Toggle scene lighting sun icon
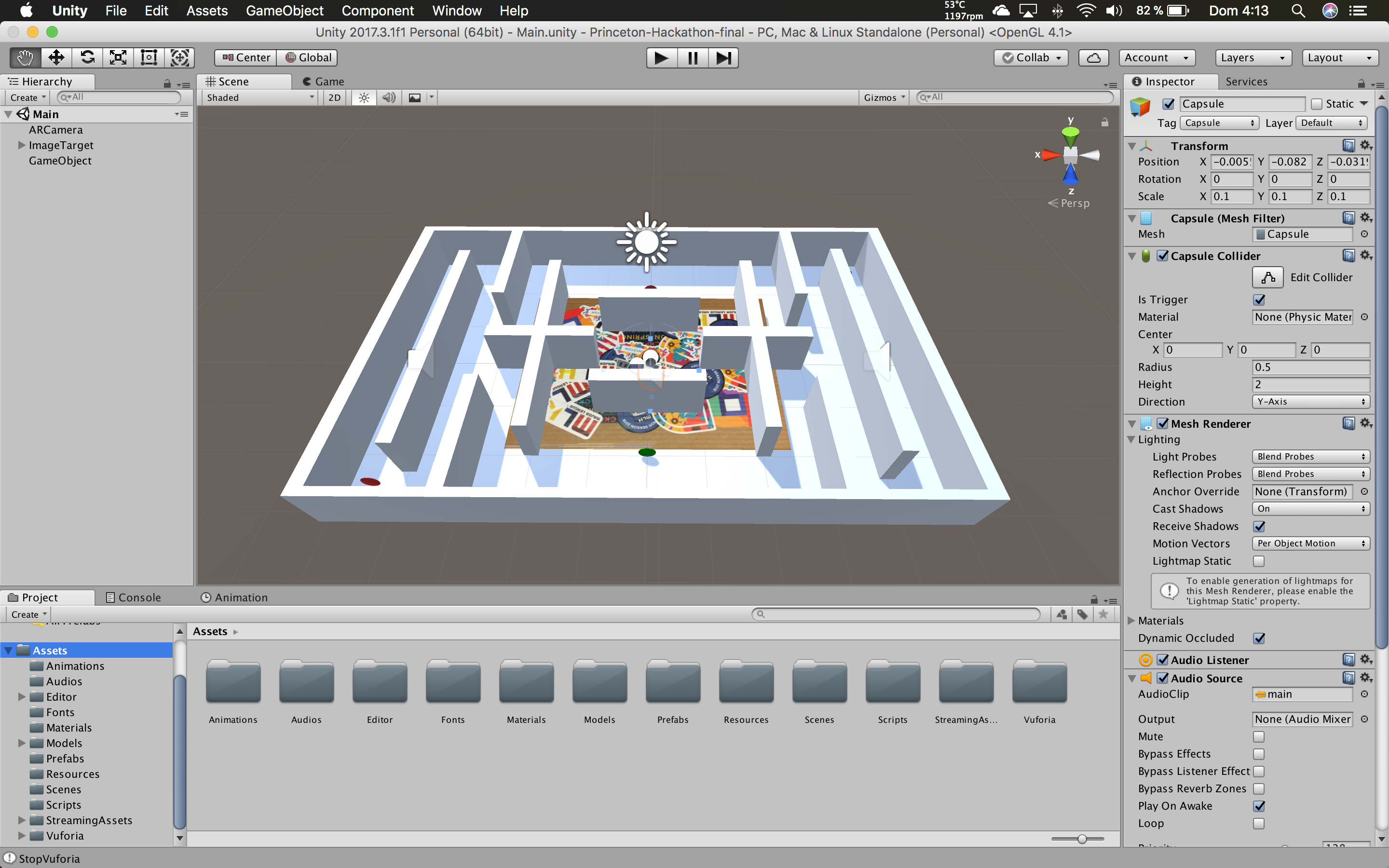The height and width of the screenshot is (868, 1389). point(364,97)
